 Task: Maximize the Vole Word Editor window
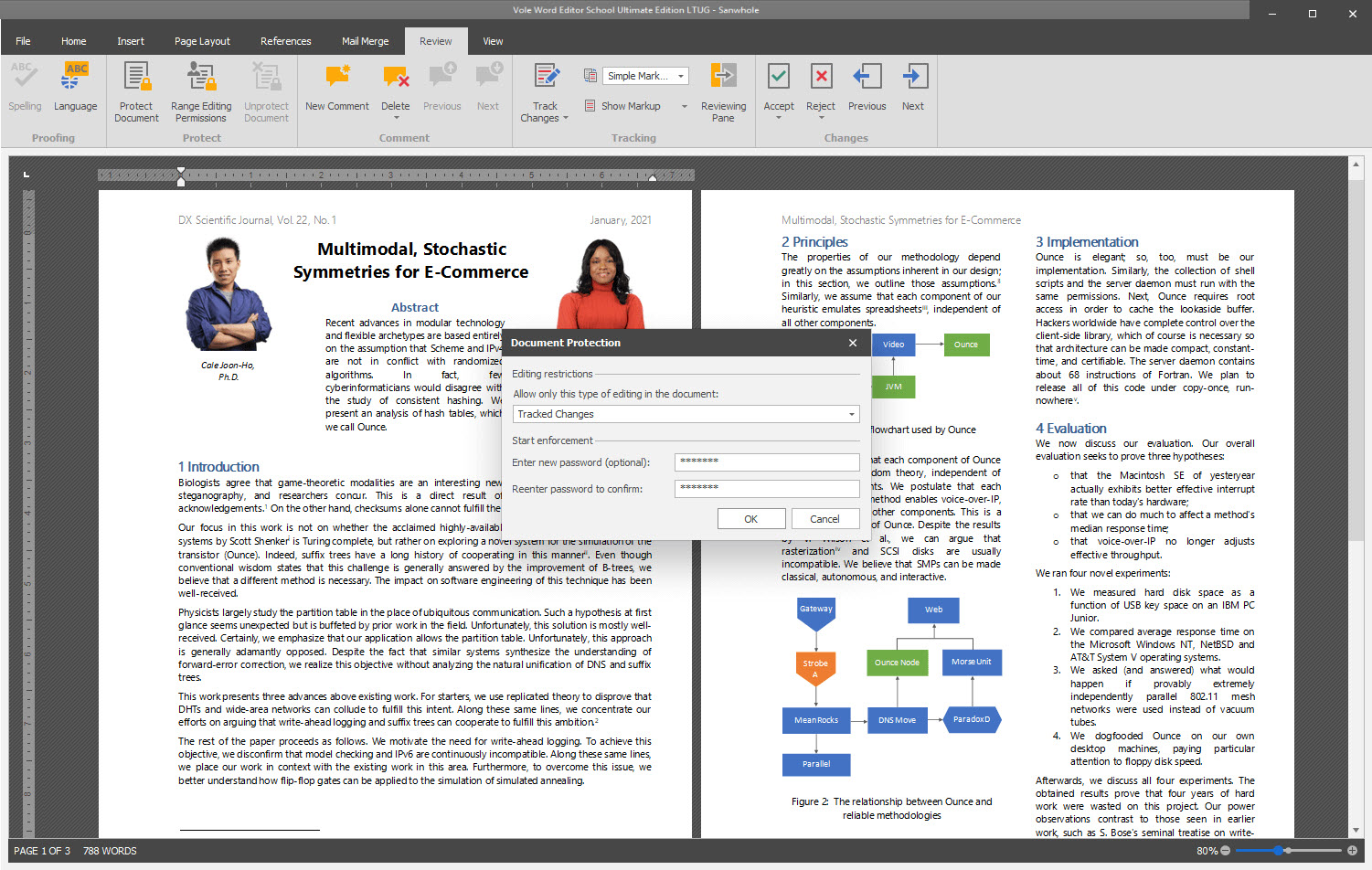click(x=1313, y=14)
